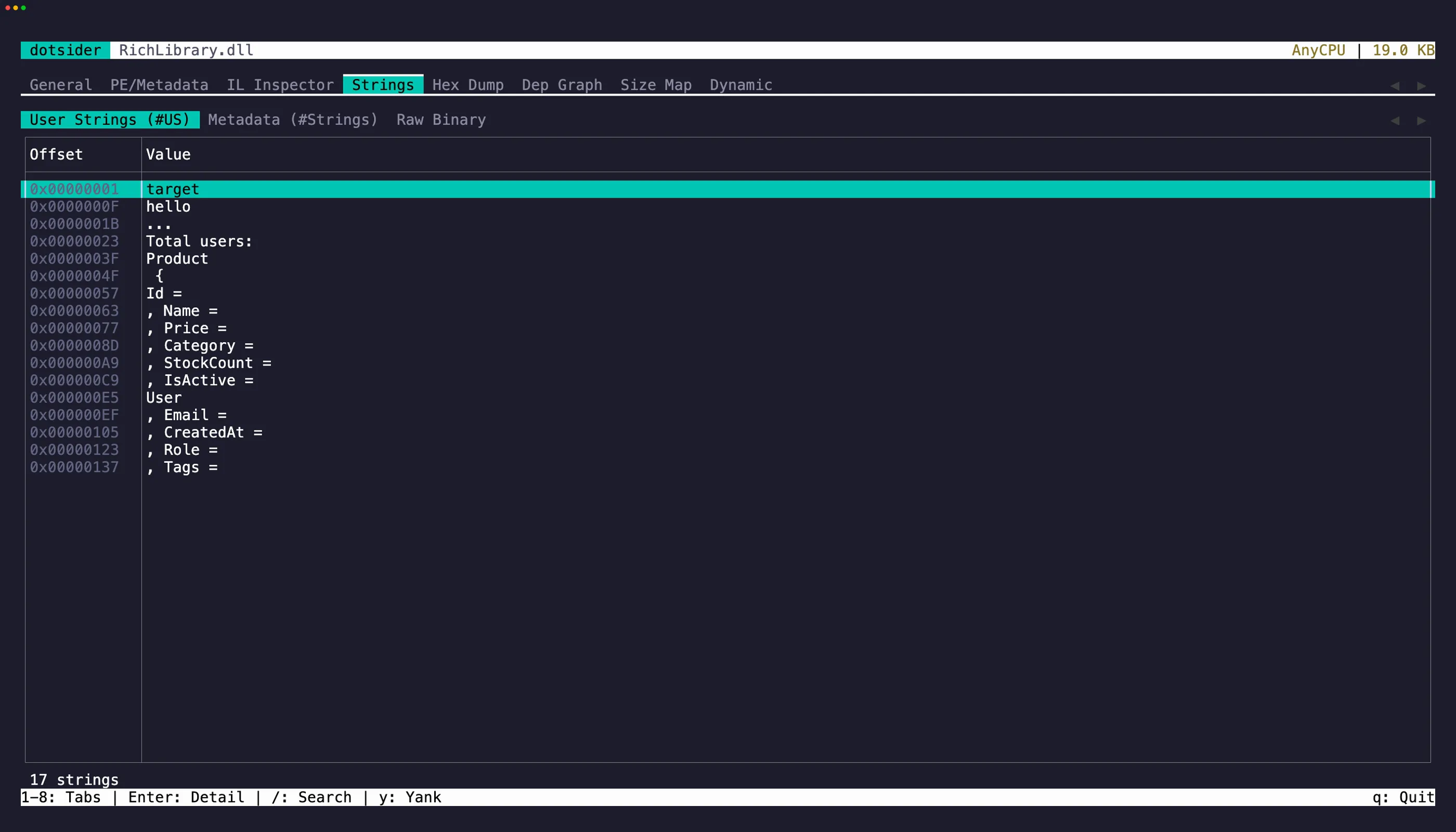Select the ', Name =' string row
1456x832 pixels.
click(x=727, y=311)
